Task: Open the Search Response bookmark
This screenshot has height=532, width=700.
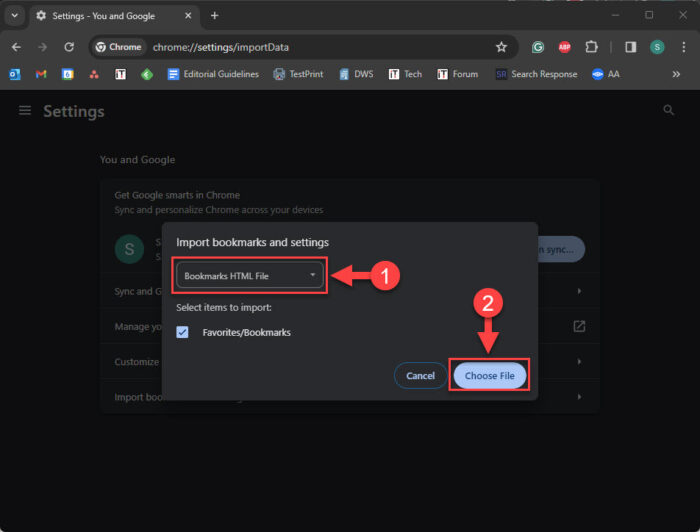Action: [x=537, y=74]
